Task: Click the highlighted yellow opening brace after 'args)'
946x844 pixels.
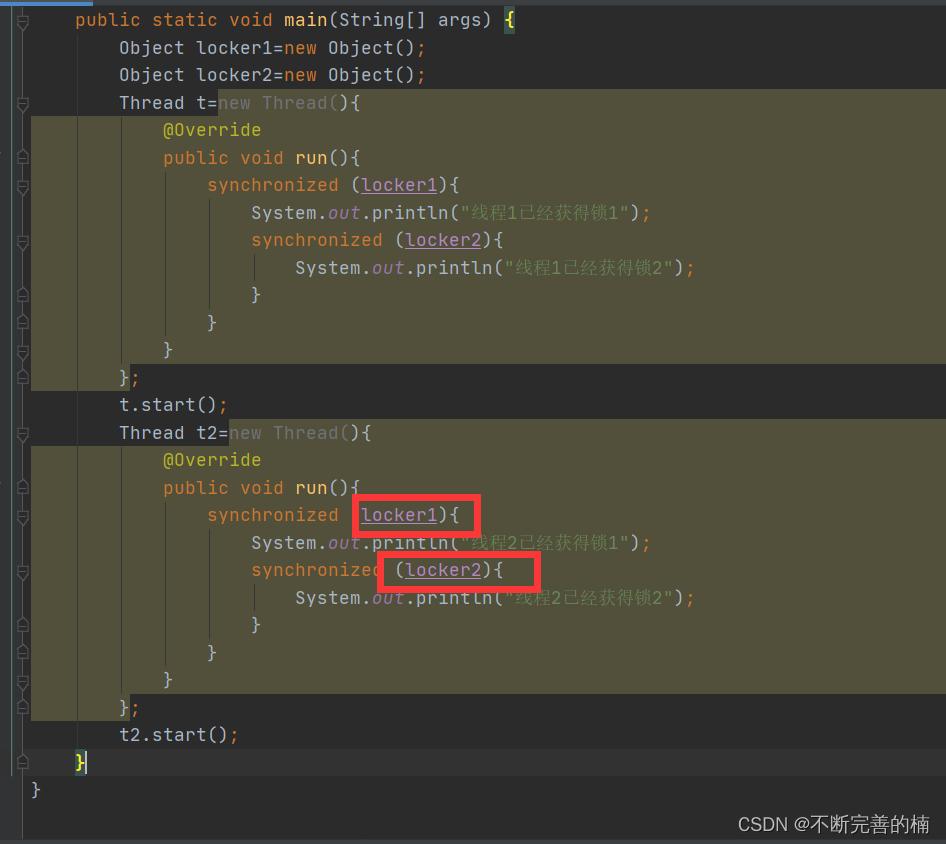Action: coord(510,21)
